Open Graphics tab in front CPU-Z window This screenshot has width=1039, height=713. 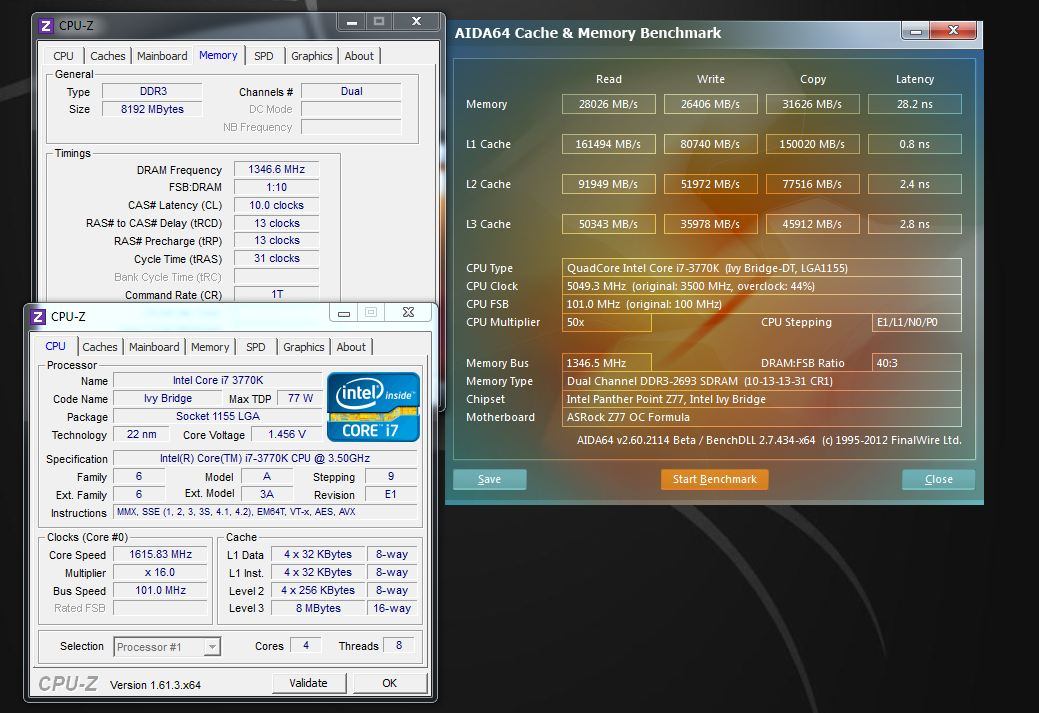[303, 347]
